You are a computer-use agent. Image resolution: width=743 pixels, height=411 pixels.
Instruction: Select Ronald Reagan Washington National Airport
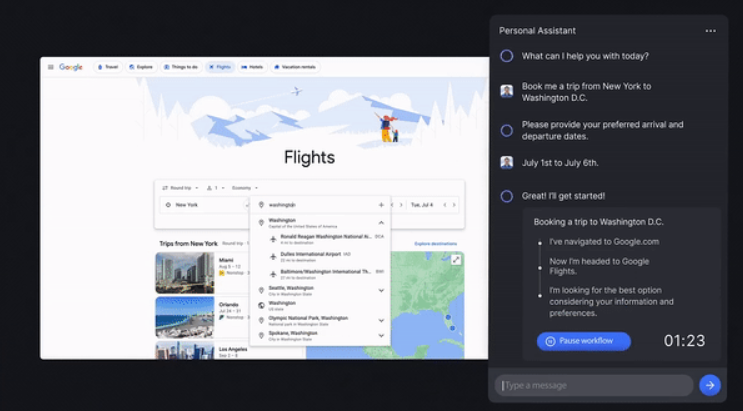[x=320, y=238]
